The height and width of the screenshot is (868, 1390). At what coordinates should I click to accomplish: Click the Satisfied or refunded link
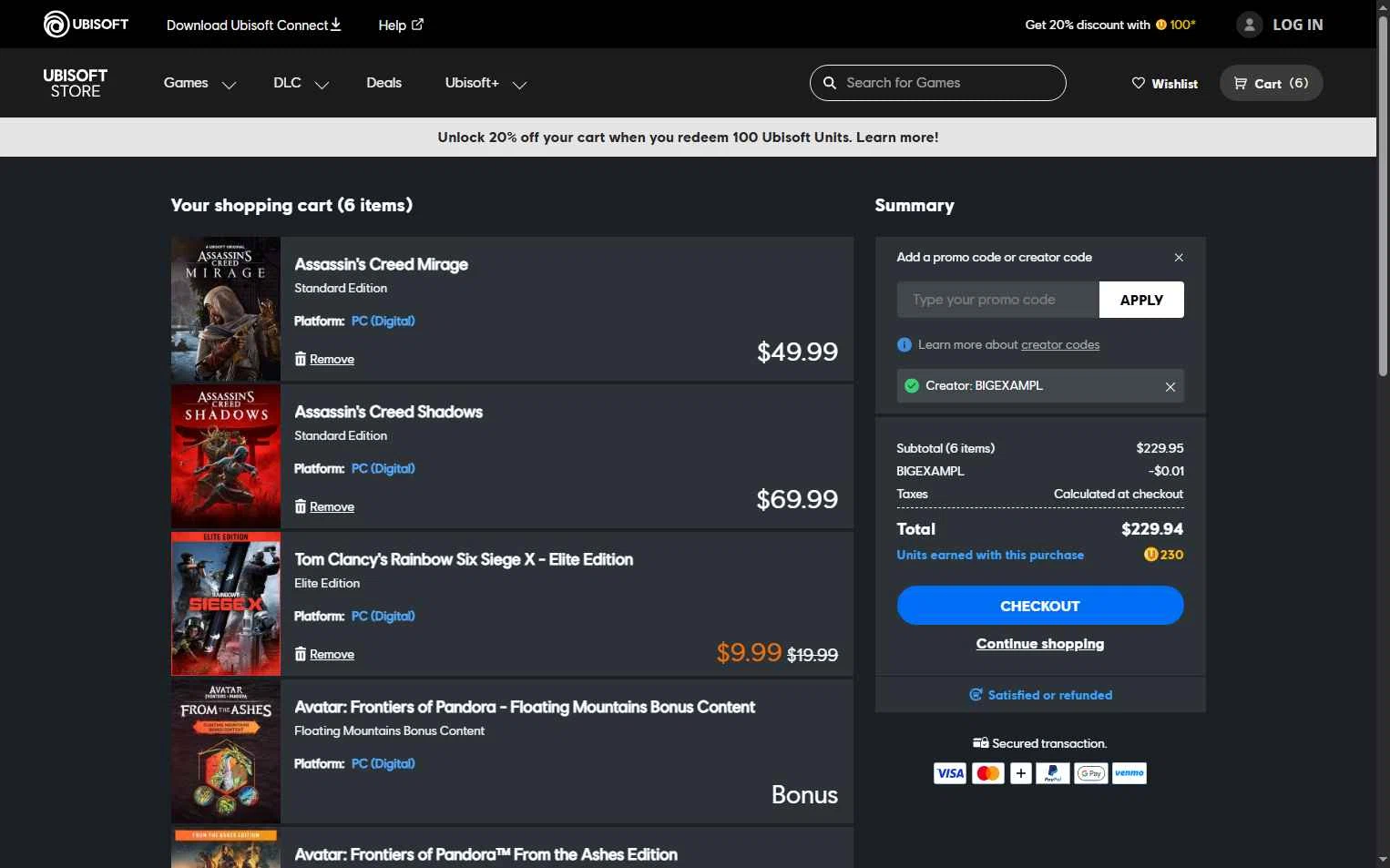(x=1049, y=695)
